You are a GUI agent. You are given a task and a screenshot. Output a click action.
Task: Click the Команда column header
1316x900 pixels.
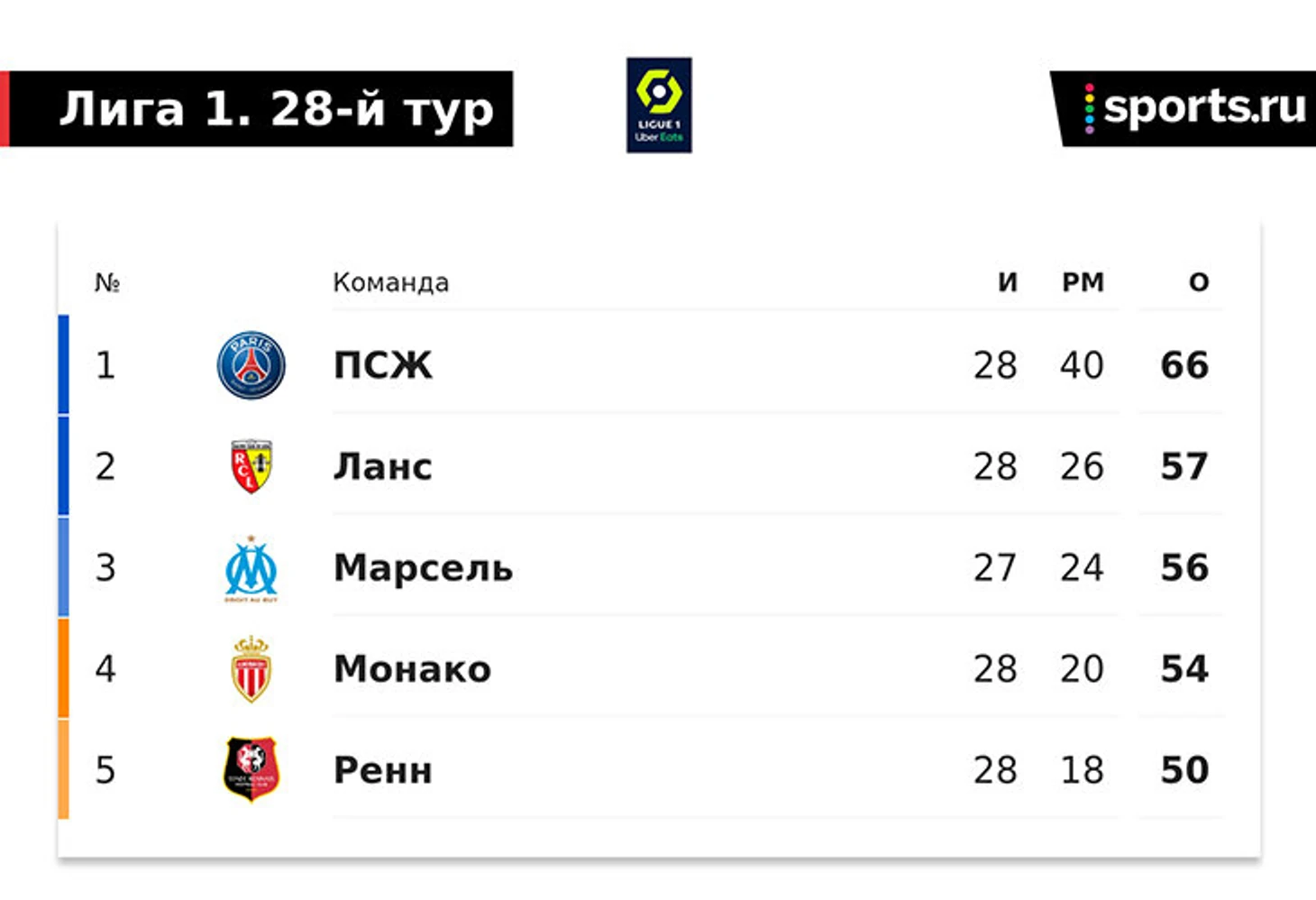390,282
